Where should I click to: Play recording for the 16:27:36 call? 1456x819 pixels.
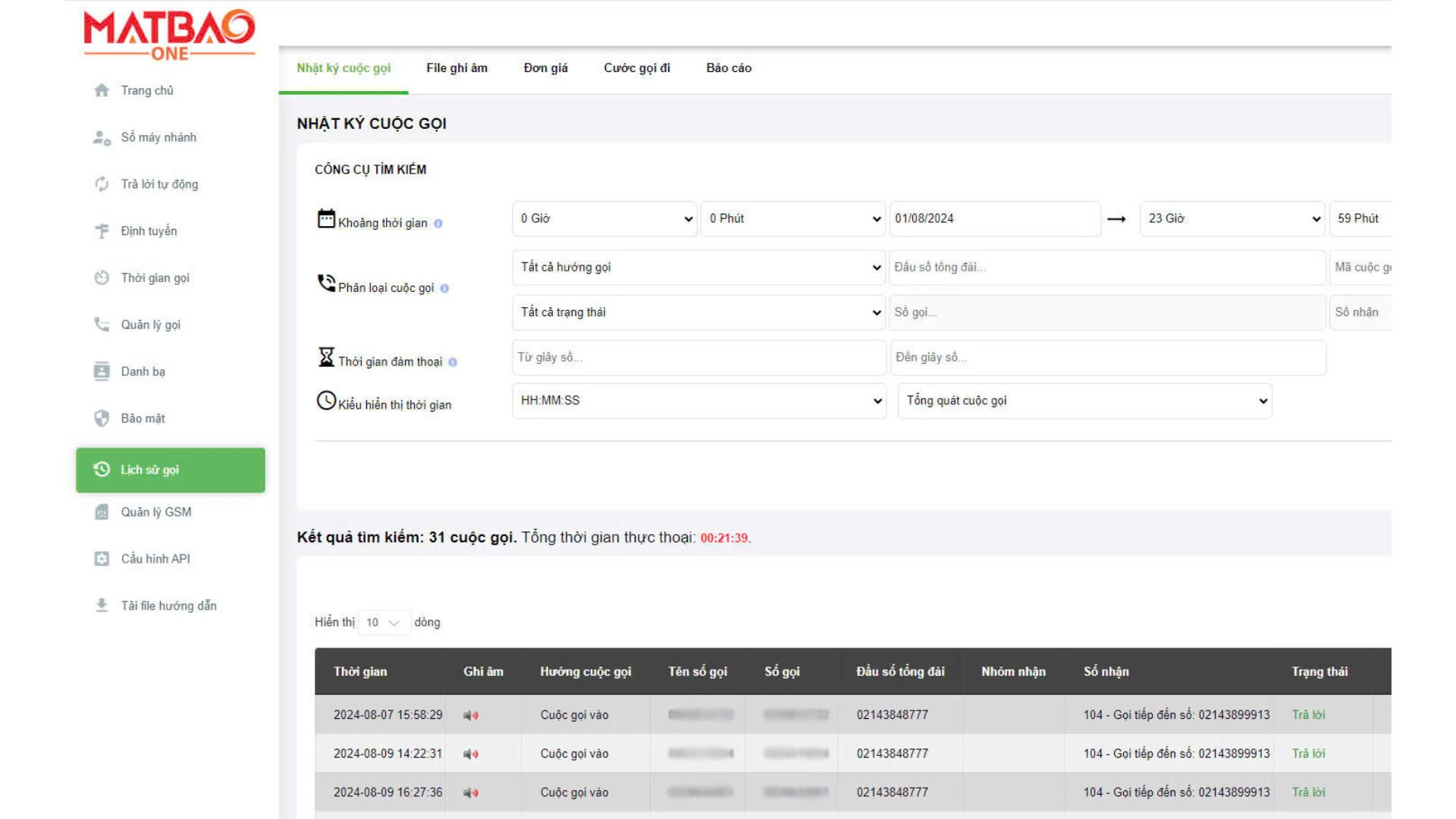click(471, 792)
